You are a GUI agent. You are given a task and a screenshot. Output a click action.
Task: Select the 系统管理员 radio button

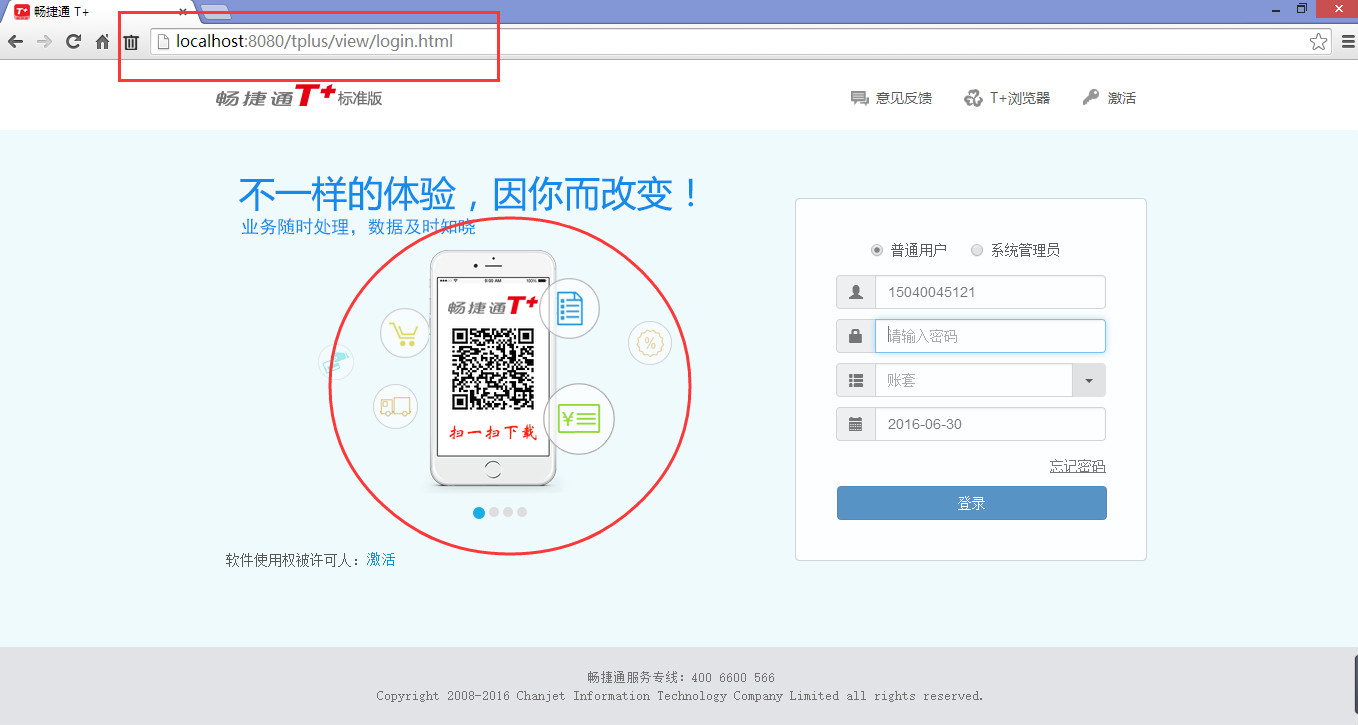pos(977,250)
